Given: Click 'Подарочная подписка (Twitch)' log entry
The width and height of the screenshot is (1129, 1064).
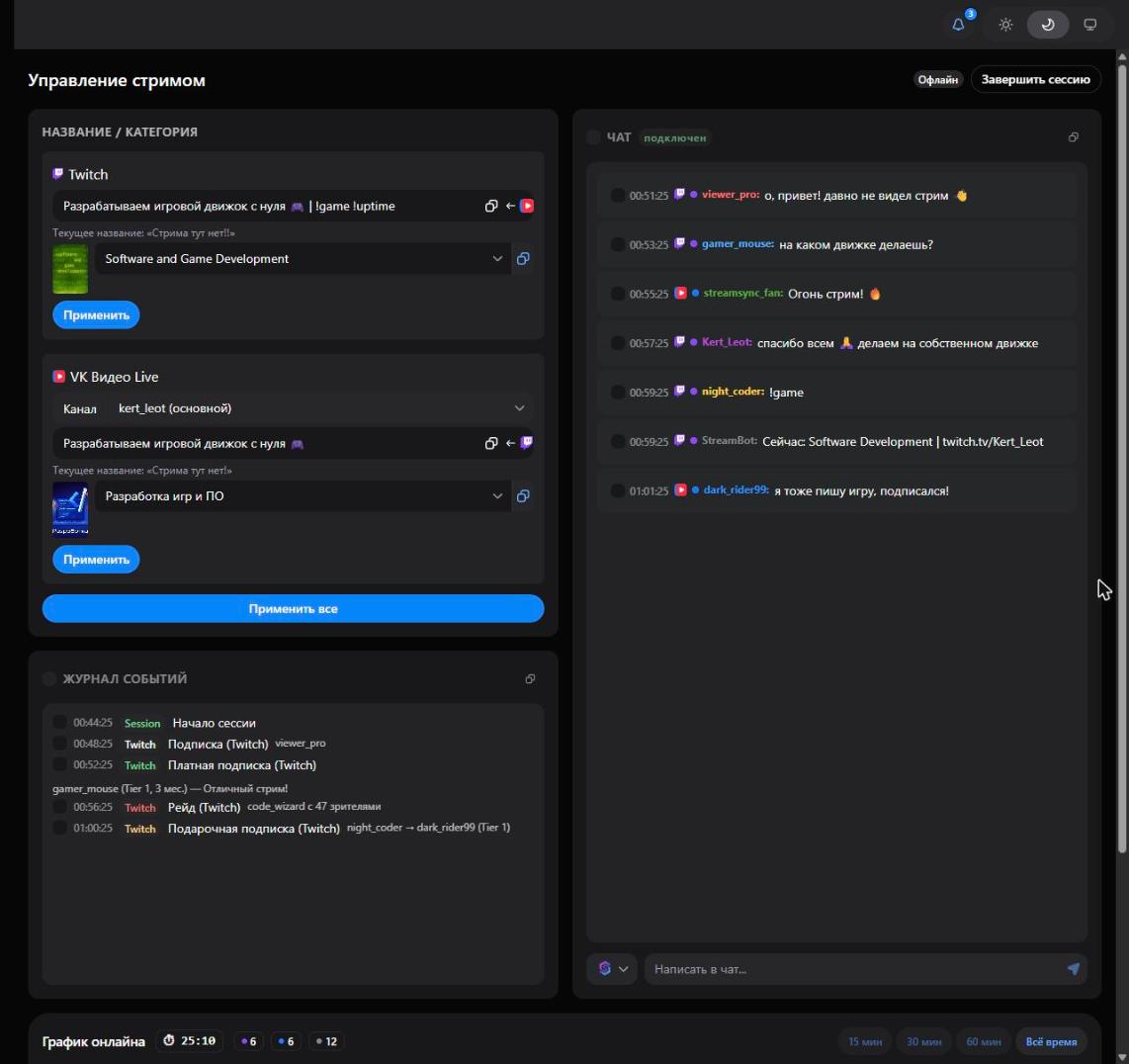Looking at the screenshot, I should click(253, 829).
